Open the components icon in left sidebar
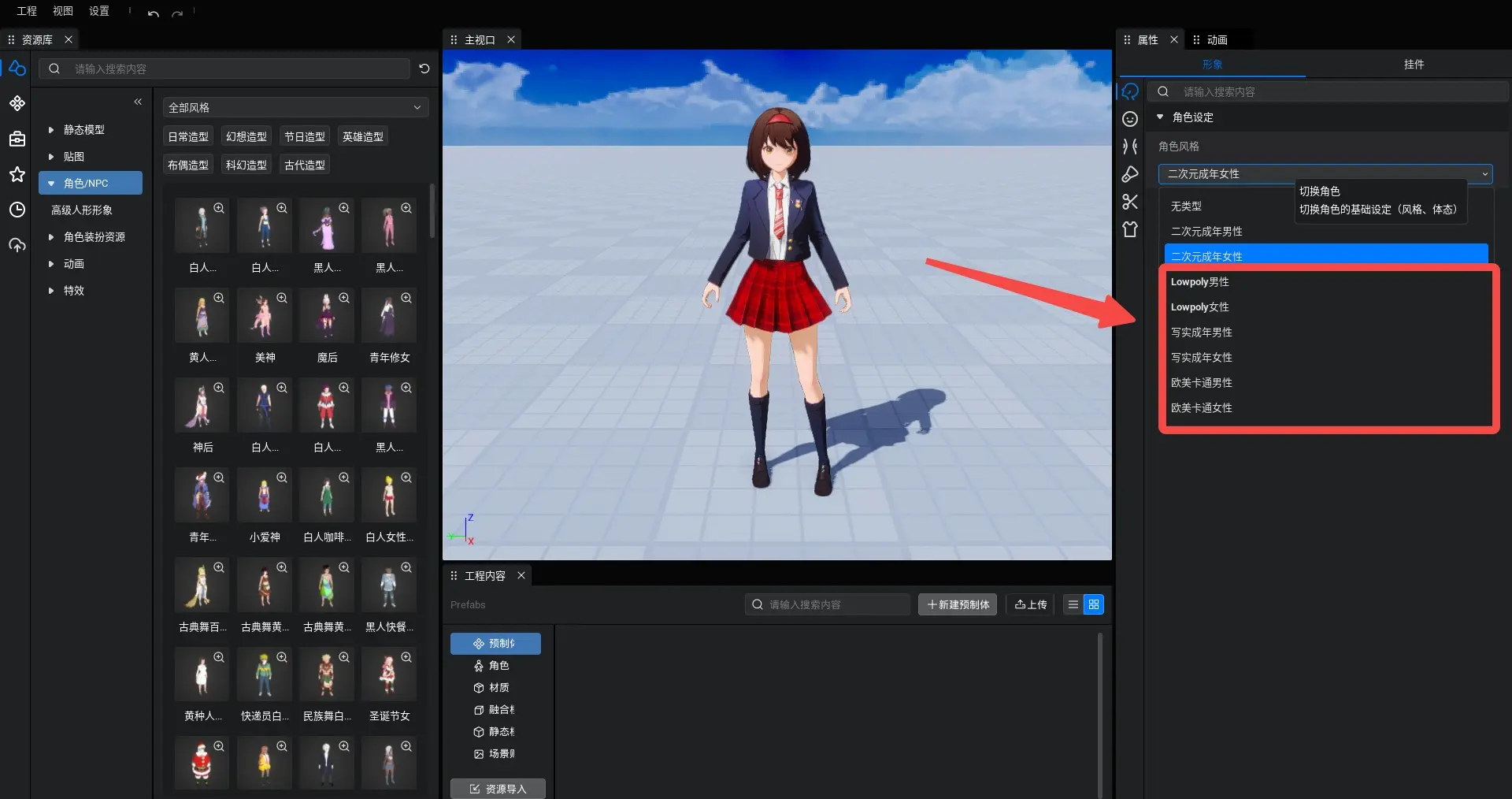The image size is (1512, 799). [17, 103]
